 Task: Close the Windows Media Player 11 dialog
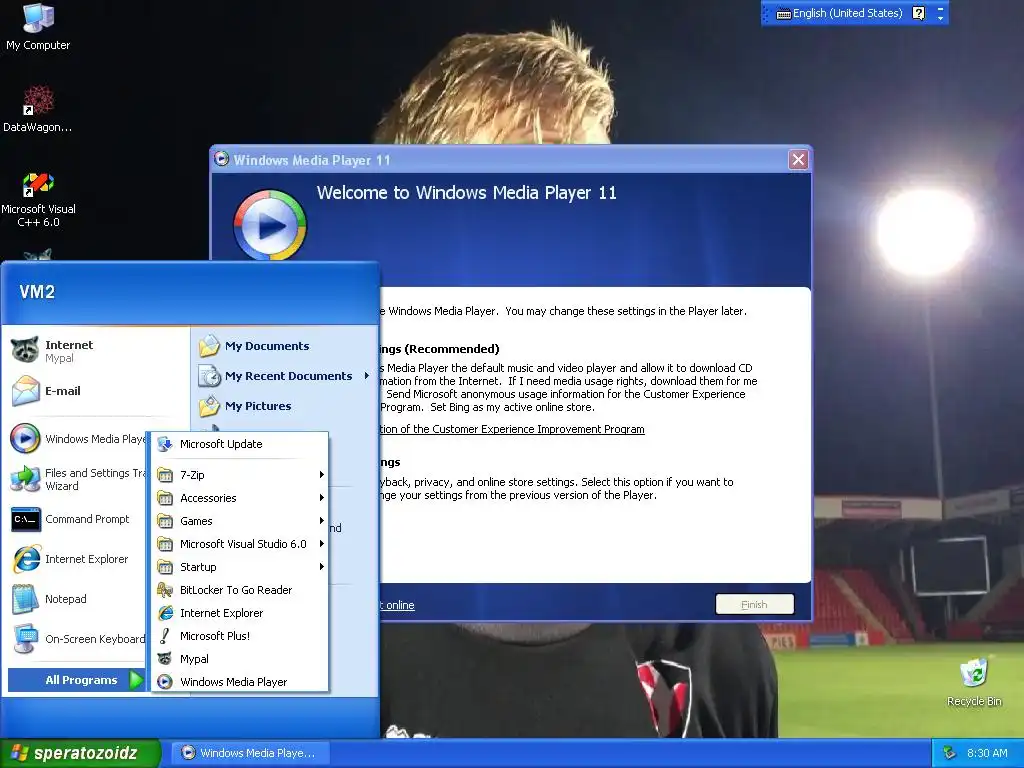tap(798, 159)
